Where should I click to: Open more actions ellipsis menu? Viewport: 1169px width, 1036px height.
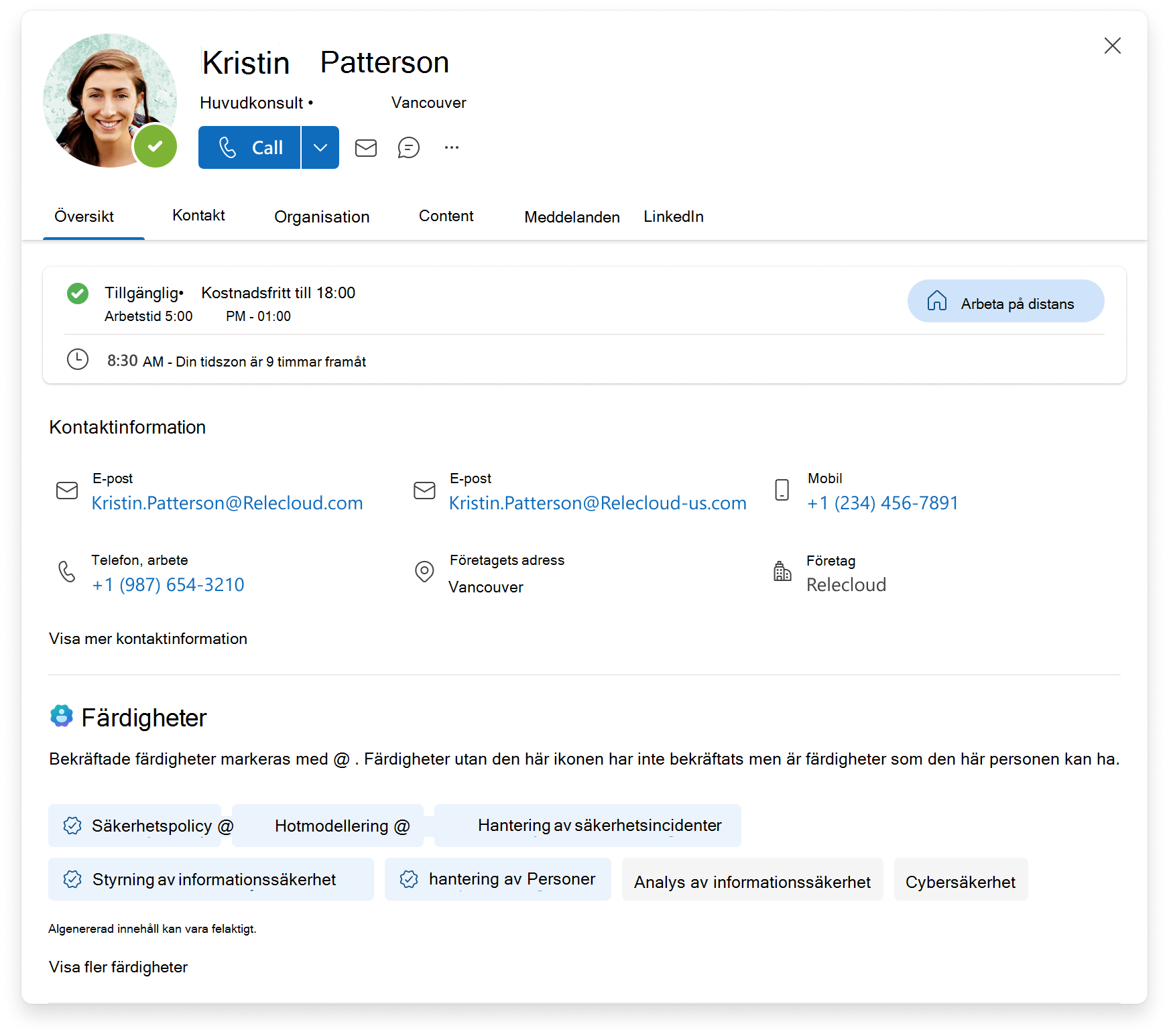point(452,147)
